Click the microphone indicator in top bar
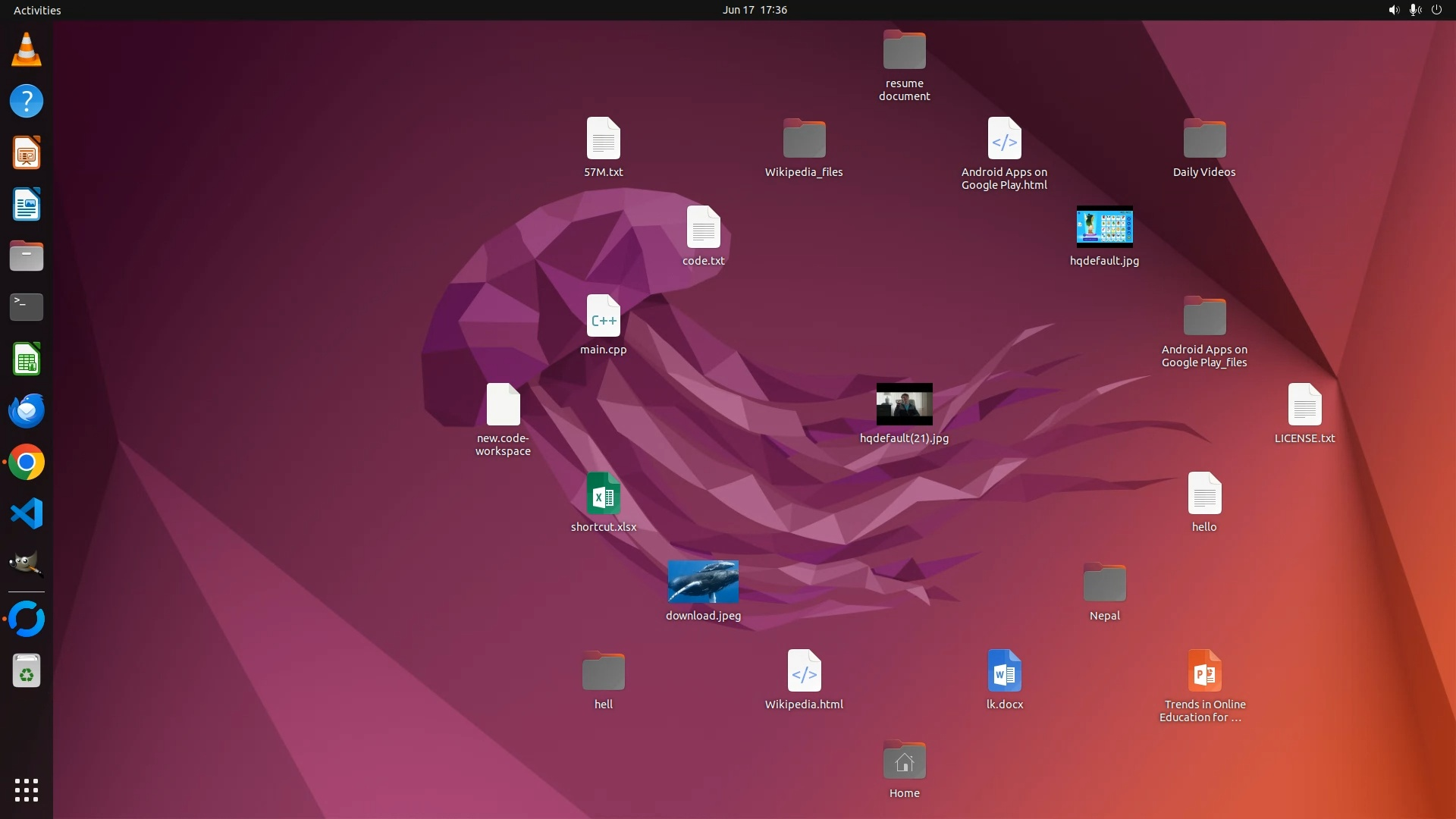The image size is (1456, 819). tap(1414, 10)
